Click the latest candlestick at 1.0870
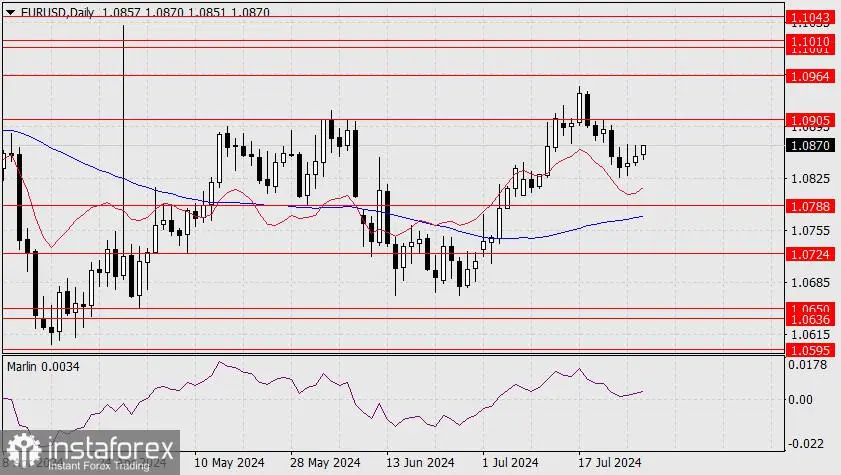The image size is (841, 475). 644,151
